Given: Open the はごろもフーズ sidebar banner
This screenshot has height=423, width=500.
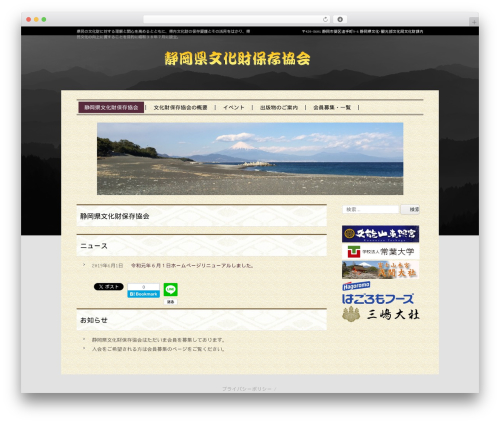Looking at the screenshot, I should tap(378, 293).
